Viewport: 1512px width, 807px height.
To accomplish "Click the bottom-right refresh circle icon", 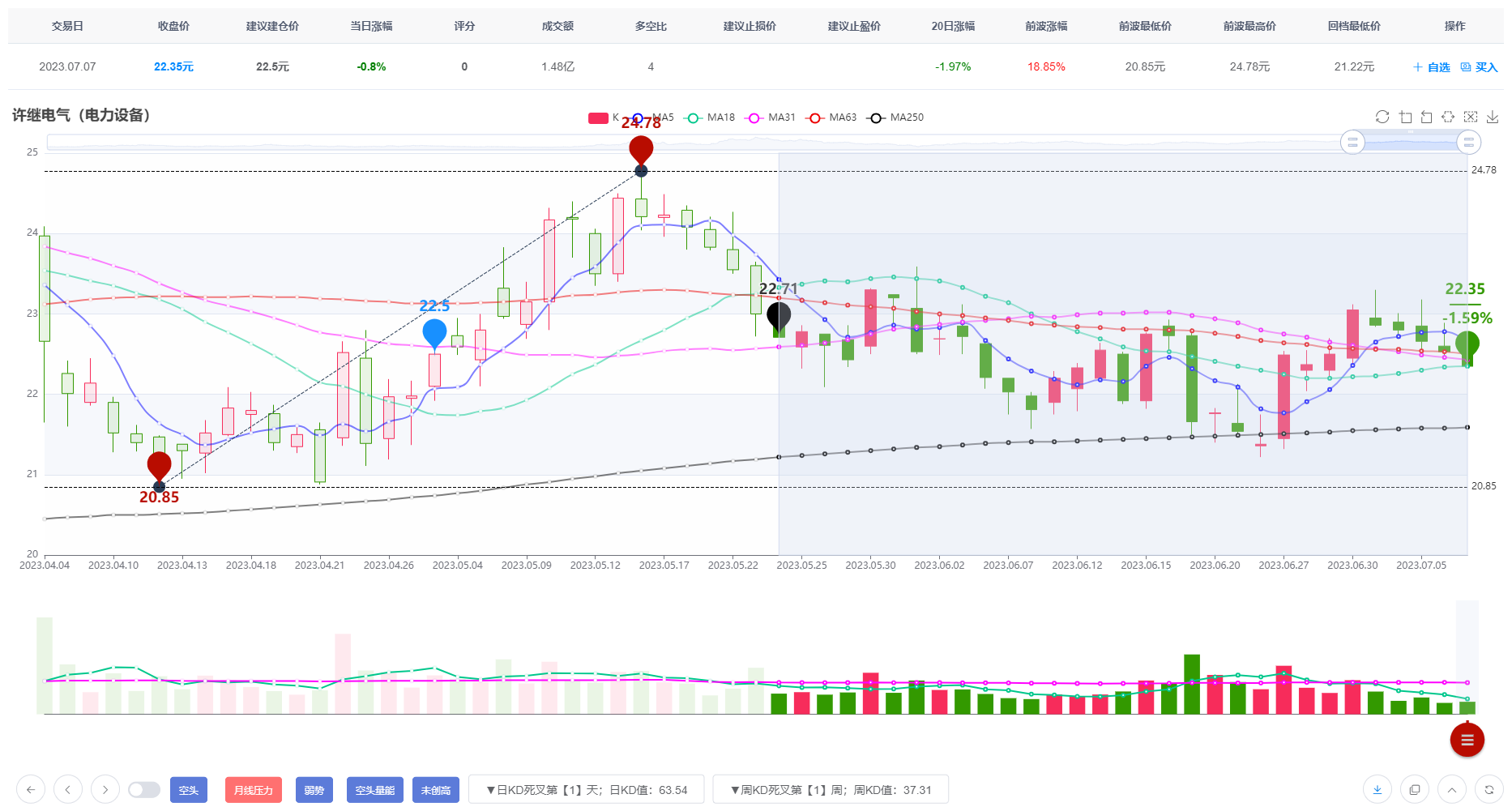I will pos(1489,789).
